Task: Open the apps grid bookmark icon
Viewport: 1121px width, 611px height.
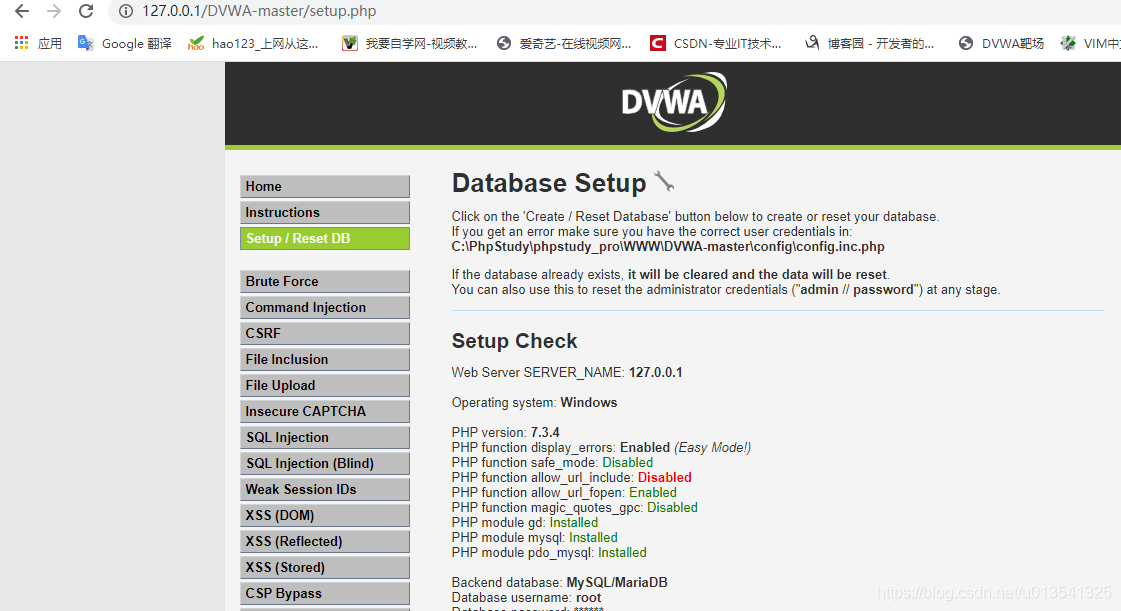Action: point(21,43)
